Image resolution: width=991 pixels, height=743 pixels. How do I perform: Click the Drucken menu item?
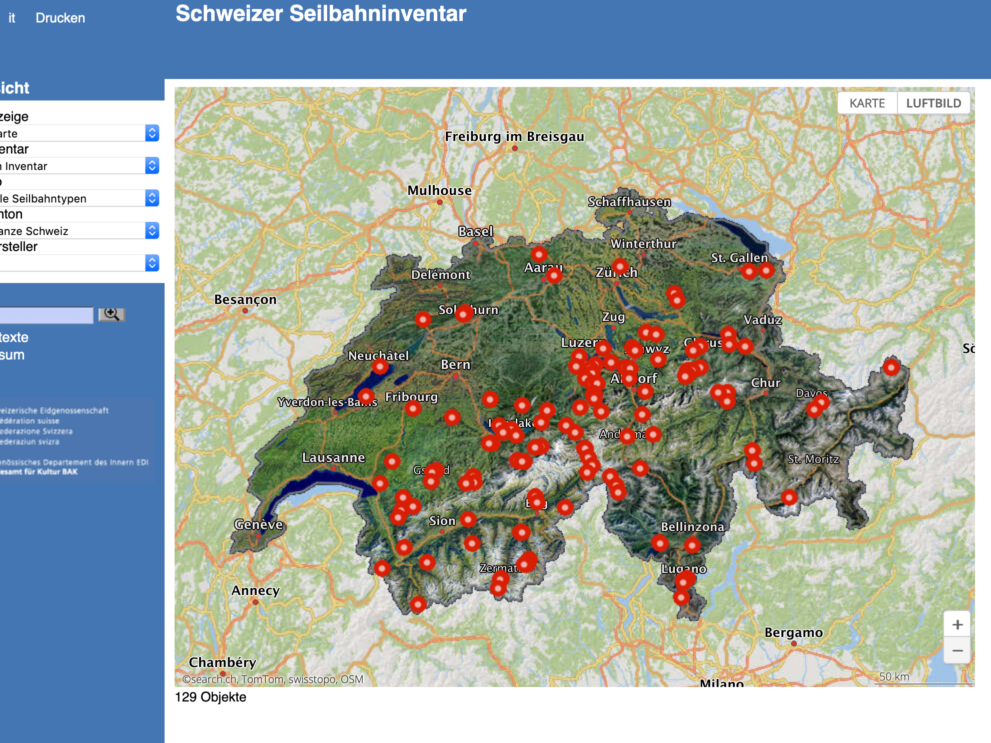[60, 18]
